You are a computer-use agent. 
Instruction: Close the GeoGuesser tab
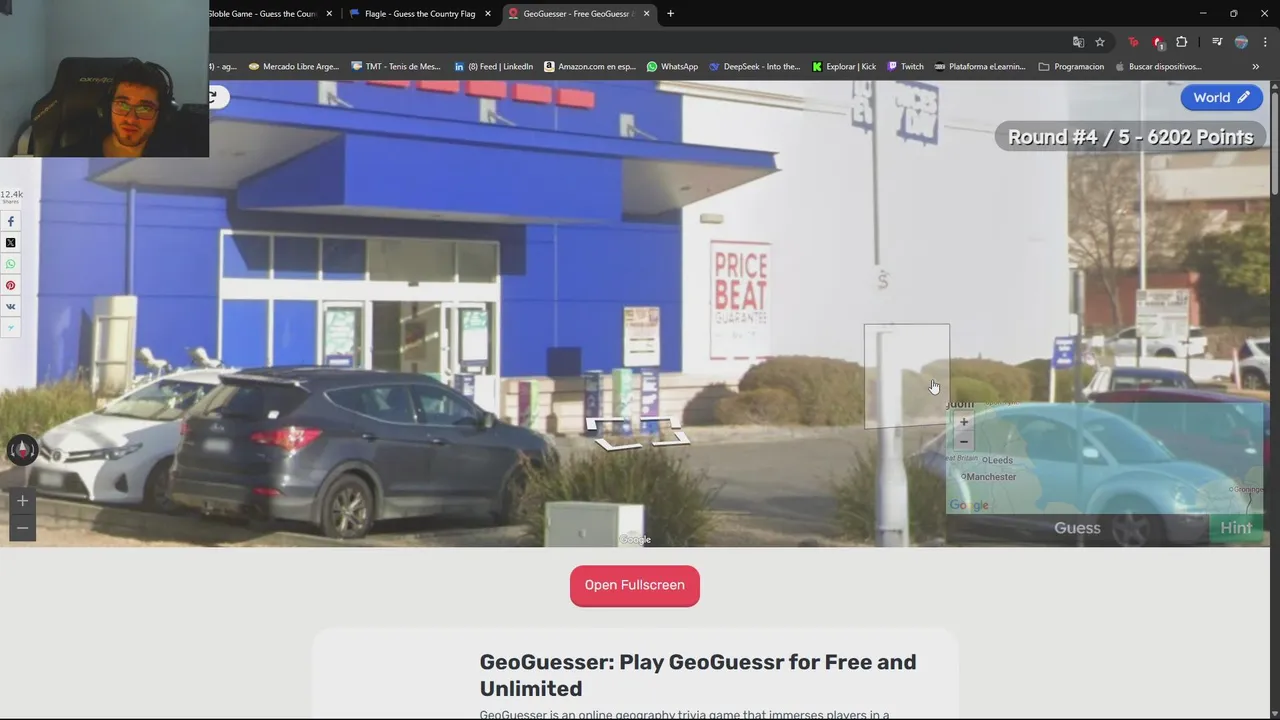(646, 14)
